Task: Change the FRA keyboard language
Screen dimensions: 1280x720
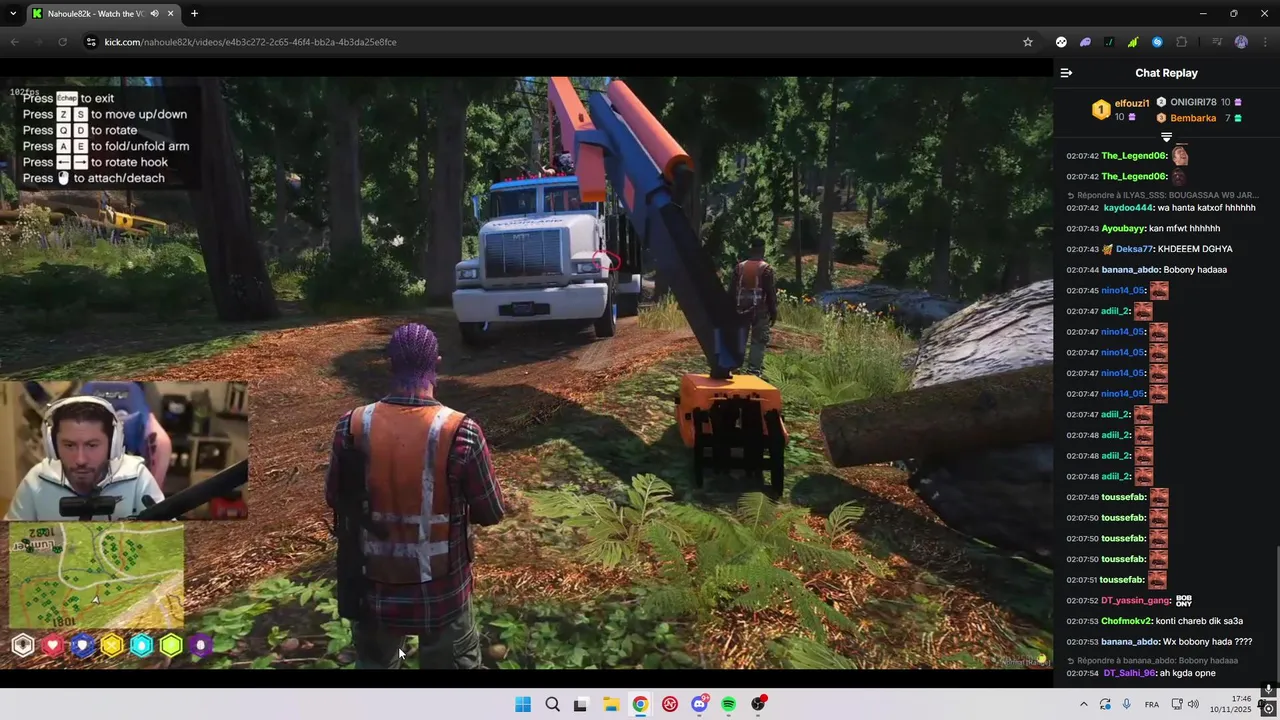Action: coord(1152,704)
